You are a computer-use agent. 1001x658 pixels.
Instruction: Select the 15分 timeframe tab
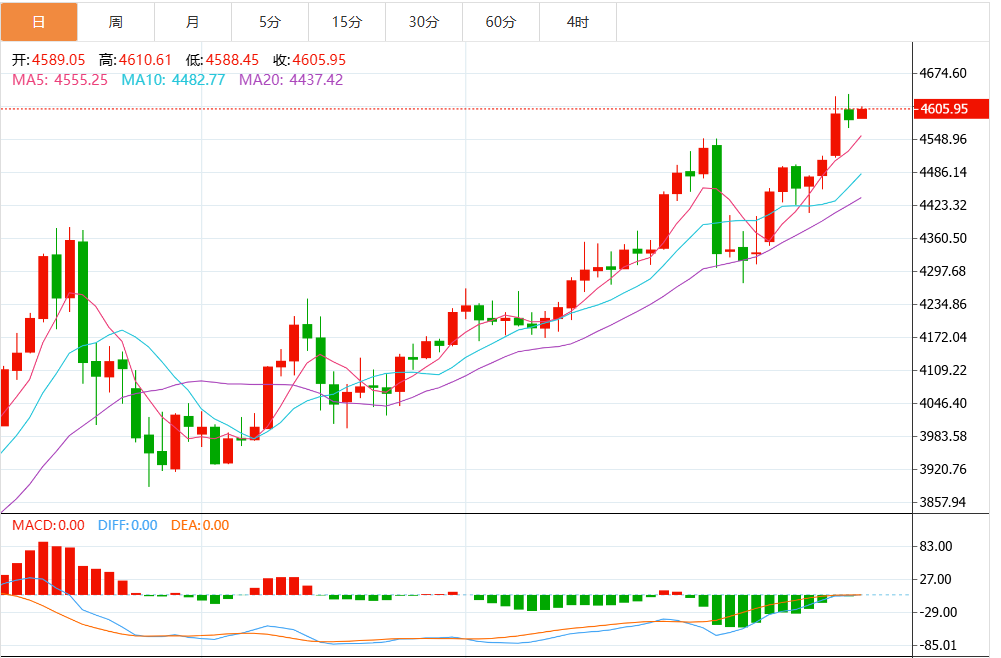(347, 21)
